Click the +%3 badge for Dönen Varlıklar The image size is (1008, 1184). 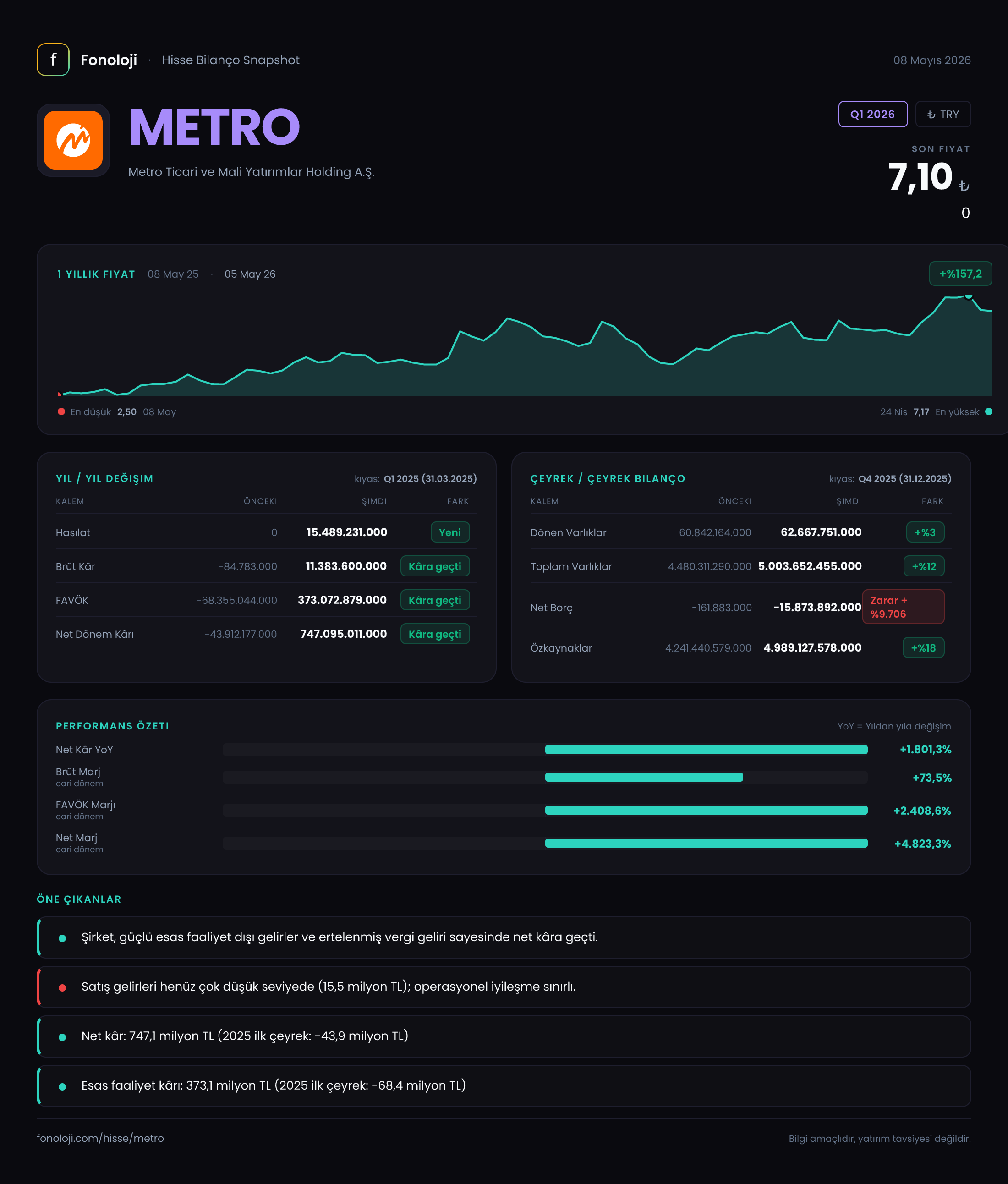[x=925, y=532]
